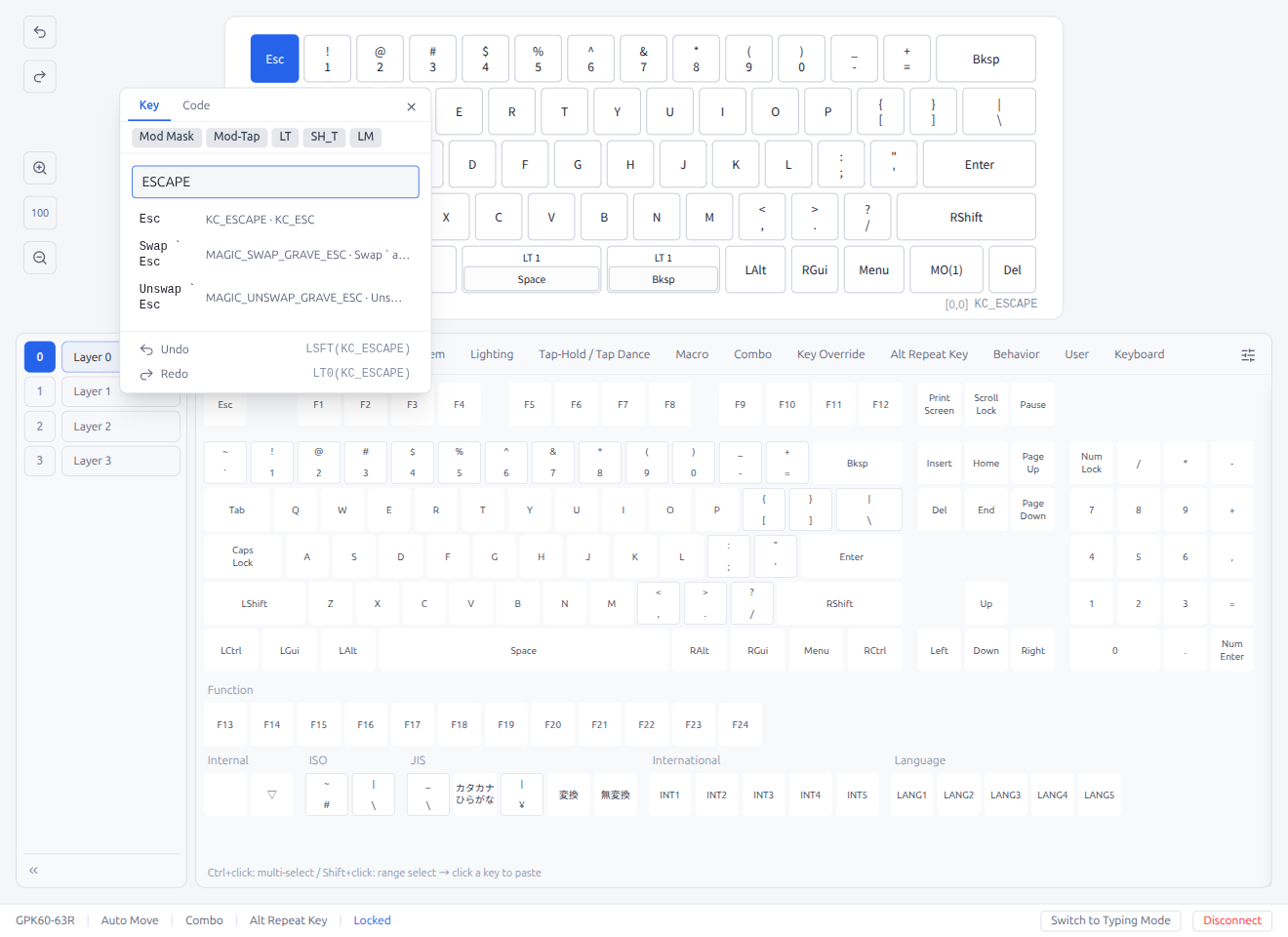Open the keycode panel settings sliders icon
This screenshot has height=937, width=1288.
(x=1248, y=355)
